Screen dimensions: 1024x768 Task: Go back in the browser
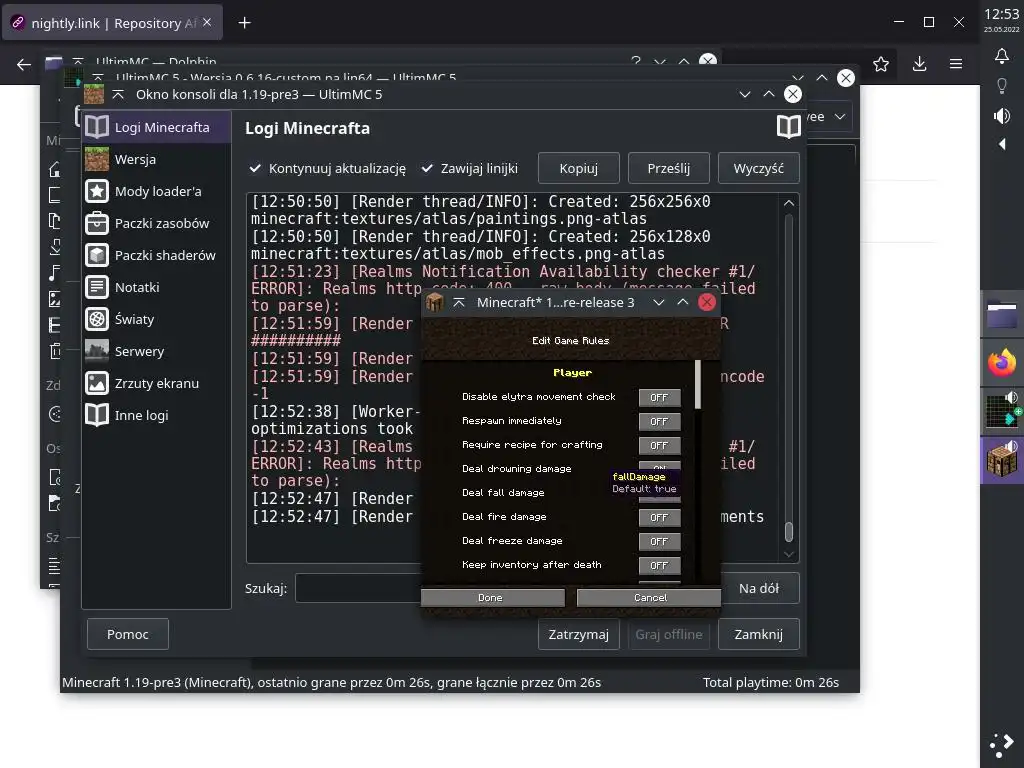pos(24,64)
